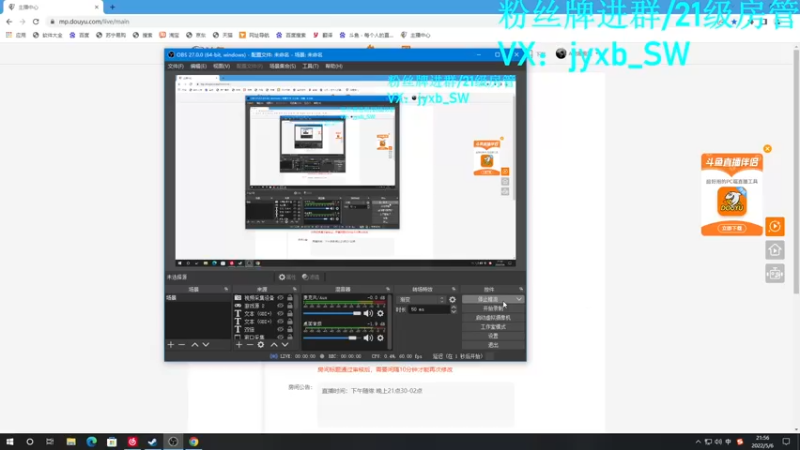This screenshot has width=800, height=450.
Task: Close the Douyu 直播伴侣 promo card
Action: (x=767, y=149)
